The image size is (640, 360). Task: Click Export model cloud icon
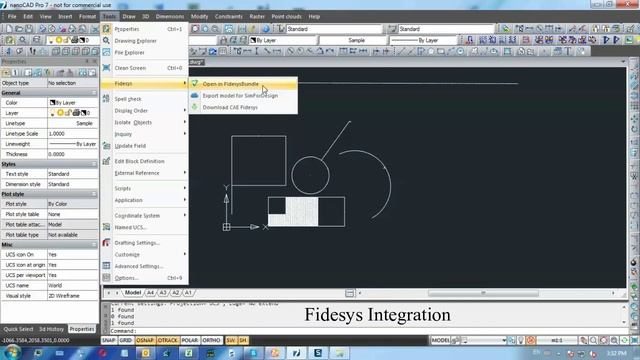click(x=195, y=95)
